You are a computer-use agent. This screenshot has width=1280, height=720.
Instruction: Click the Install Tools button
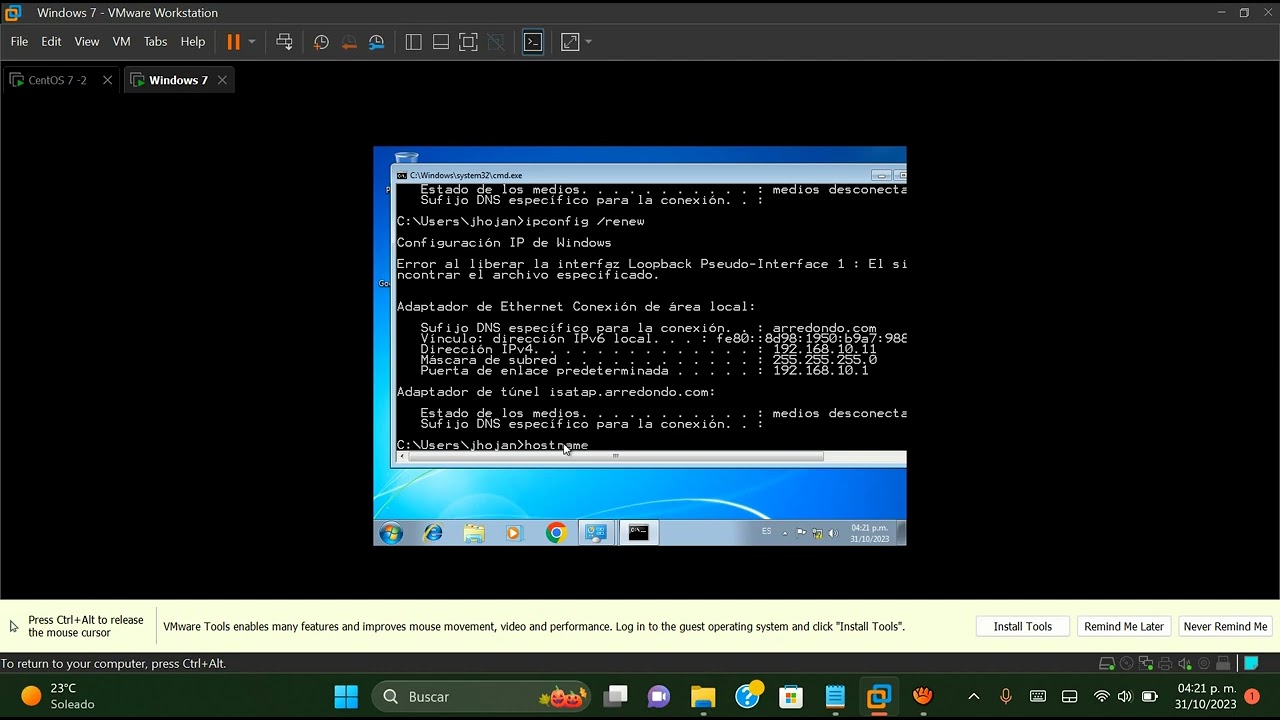tap(1022, 626)
